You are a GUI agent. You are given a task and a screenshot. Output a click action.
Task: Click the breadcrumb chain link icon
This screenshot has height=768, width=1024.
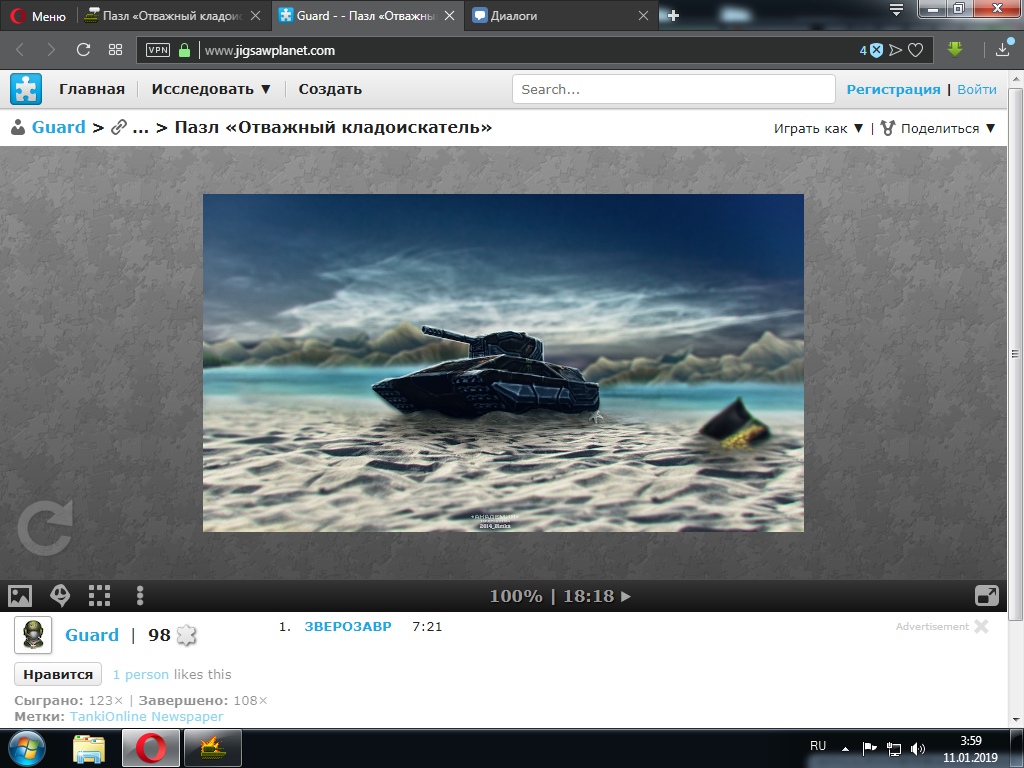pos(119,127)
